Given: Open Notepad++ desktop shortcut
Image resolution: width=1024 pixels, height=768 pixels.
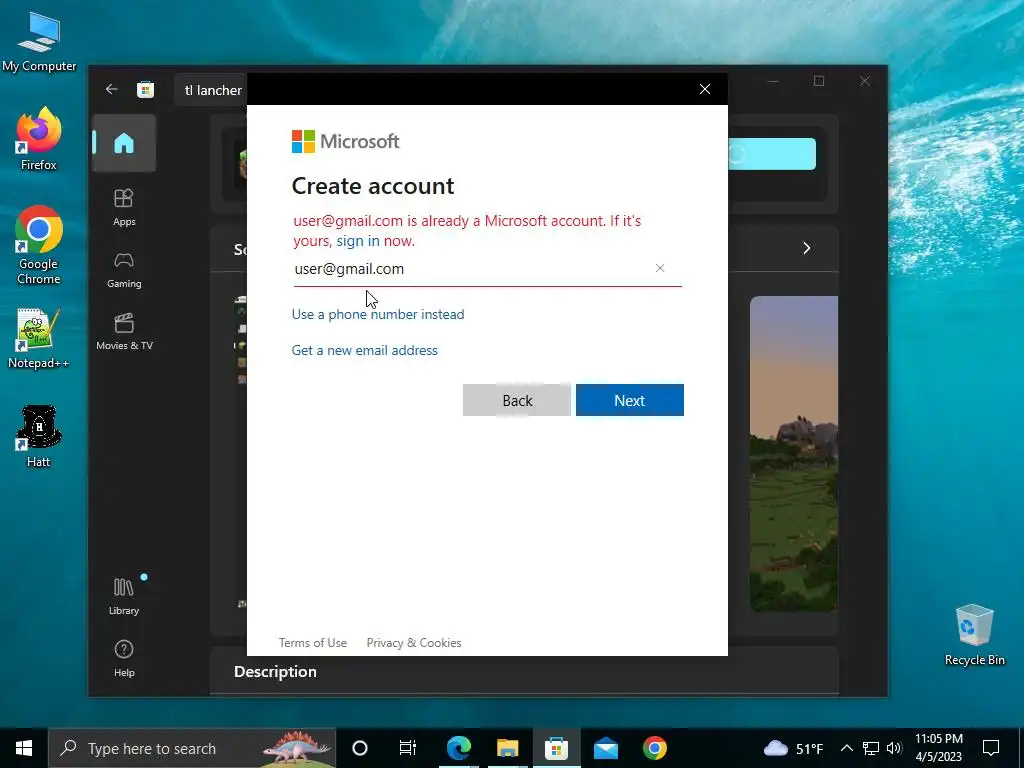Looking at the screenshot, I should coord(39,338).
